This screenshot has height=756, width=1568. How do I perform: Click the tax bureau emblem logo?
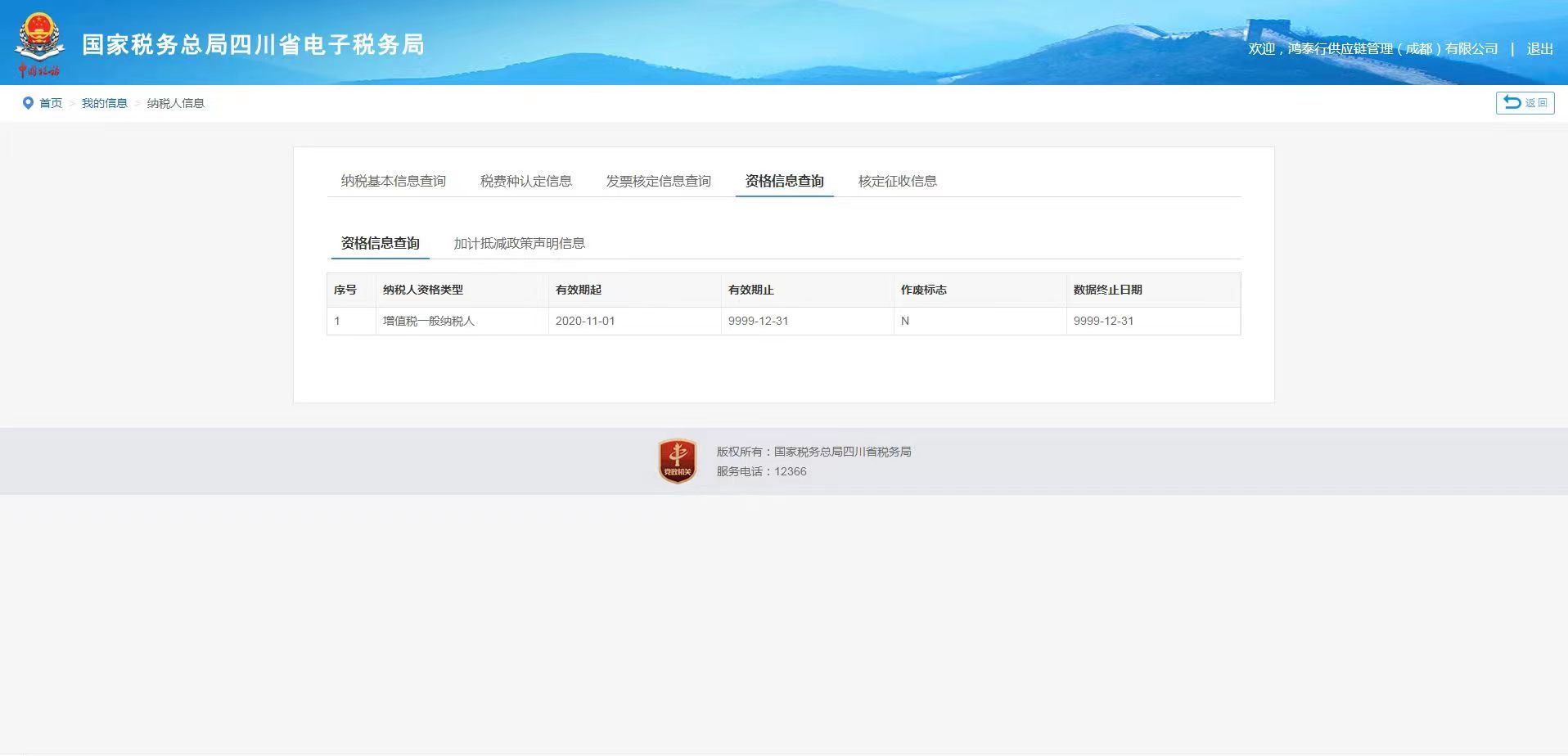[38, 44]
